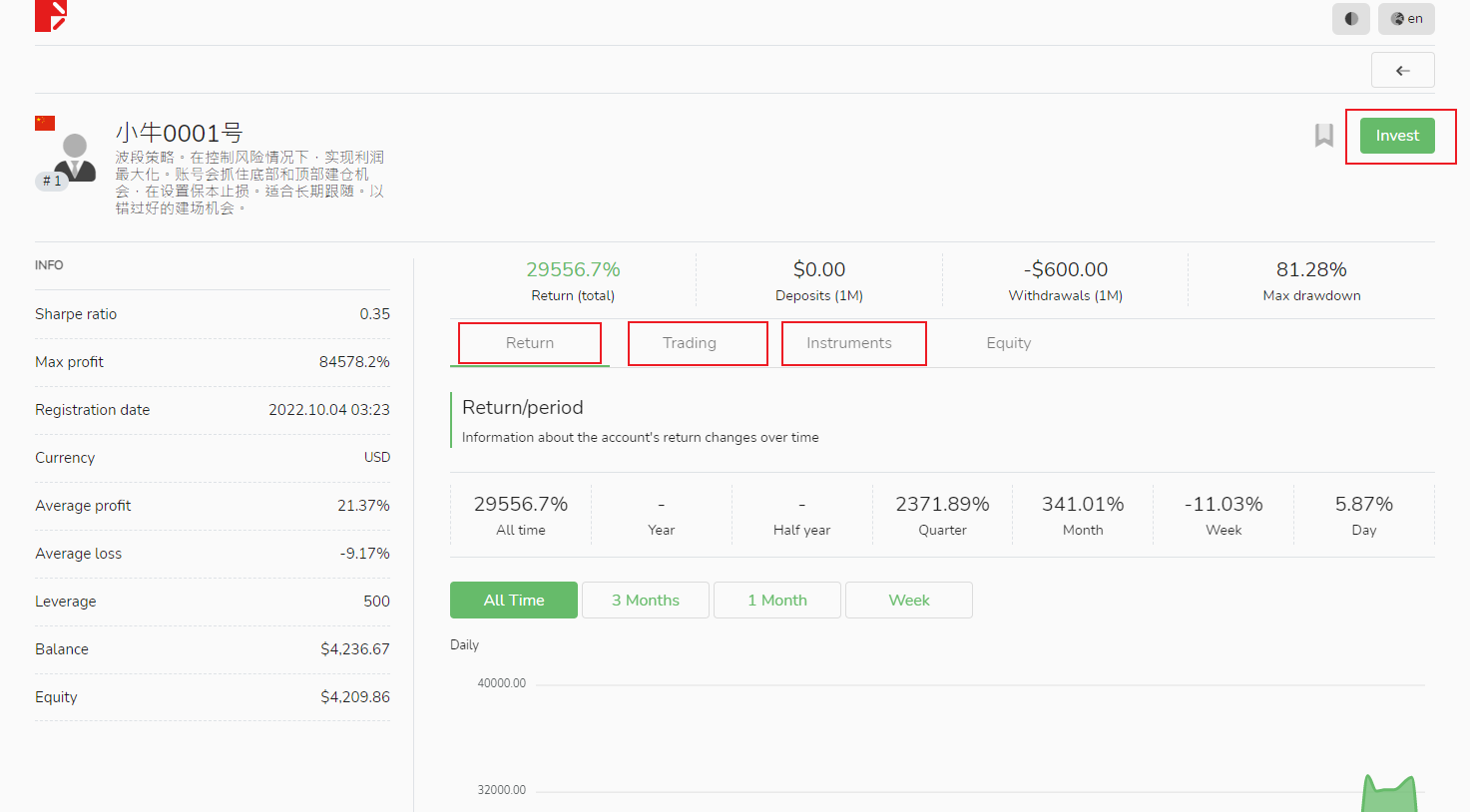This screenshot has width=1470, height=812.
Task: Select the 3 Months chart range
Action: (645, 601)
